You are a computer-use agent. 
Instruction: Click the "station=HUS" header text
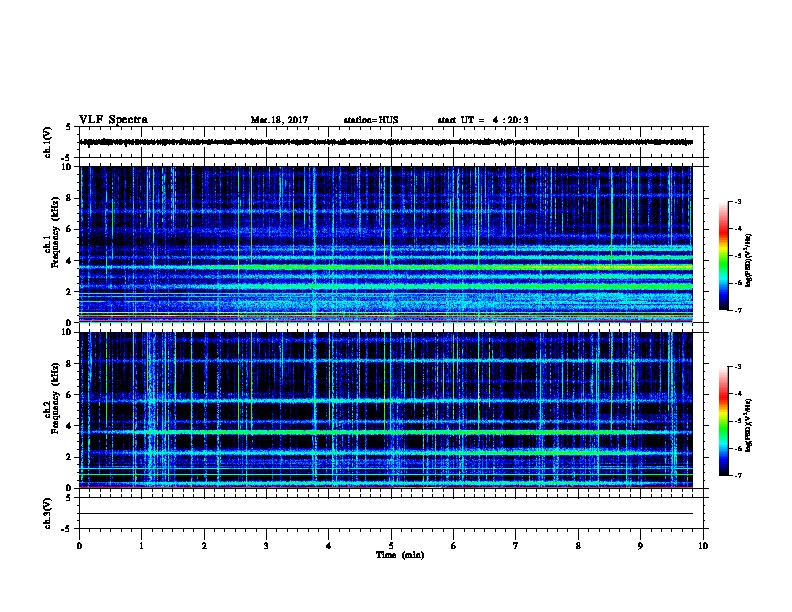(x=371, y=120)
